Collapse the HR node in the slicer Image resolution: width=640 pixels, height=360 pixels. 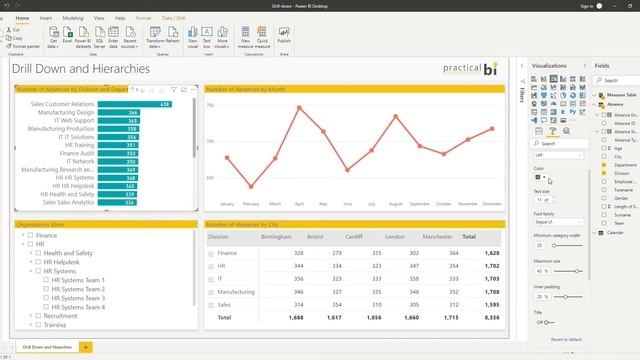coord(23,244)
